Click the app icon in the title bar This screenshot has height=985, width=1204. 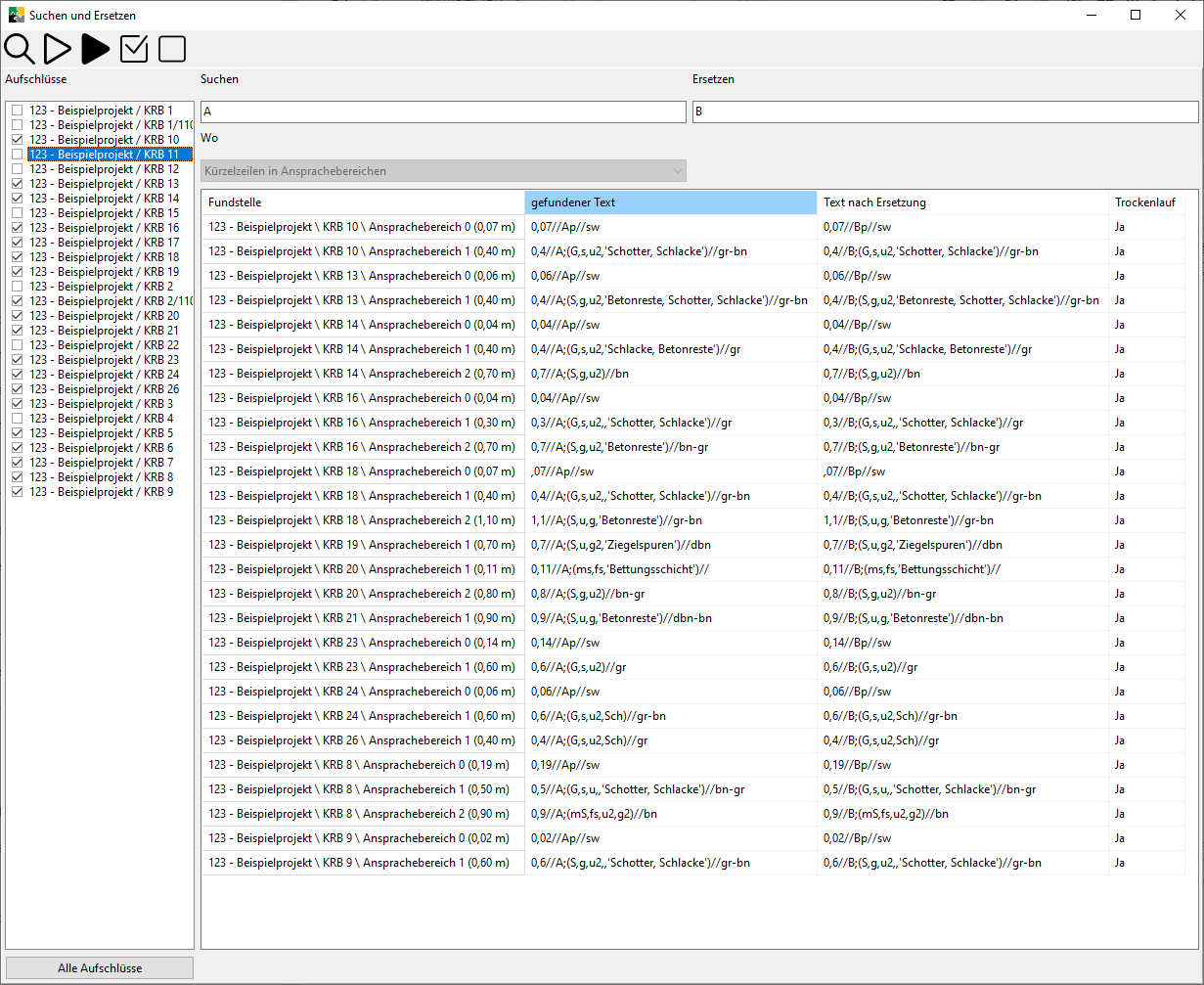(x=16, y=15)
